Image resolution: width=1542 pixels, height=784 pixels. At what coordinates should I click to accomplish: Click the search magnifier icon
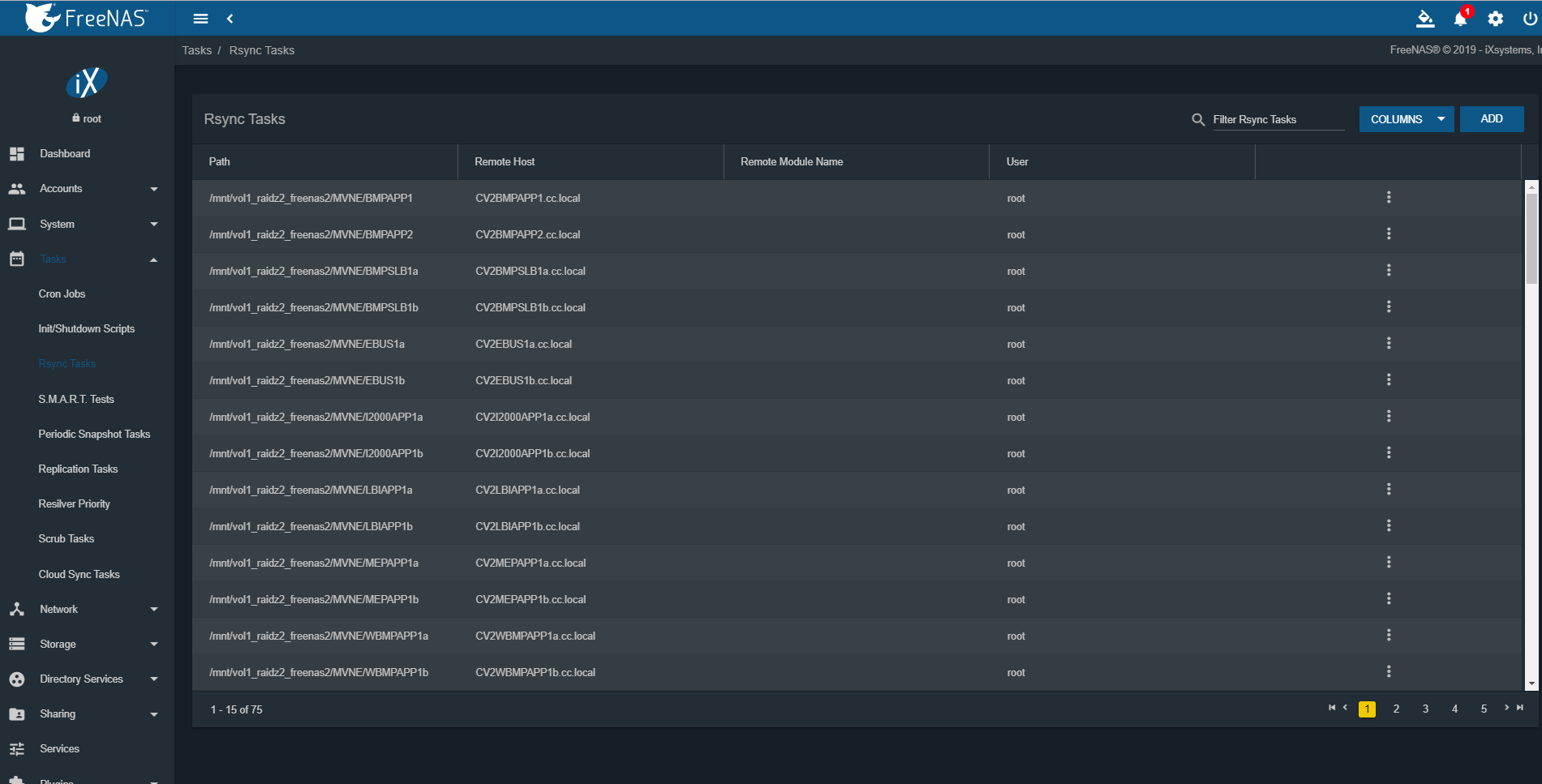click(1198, 120)
